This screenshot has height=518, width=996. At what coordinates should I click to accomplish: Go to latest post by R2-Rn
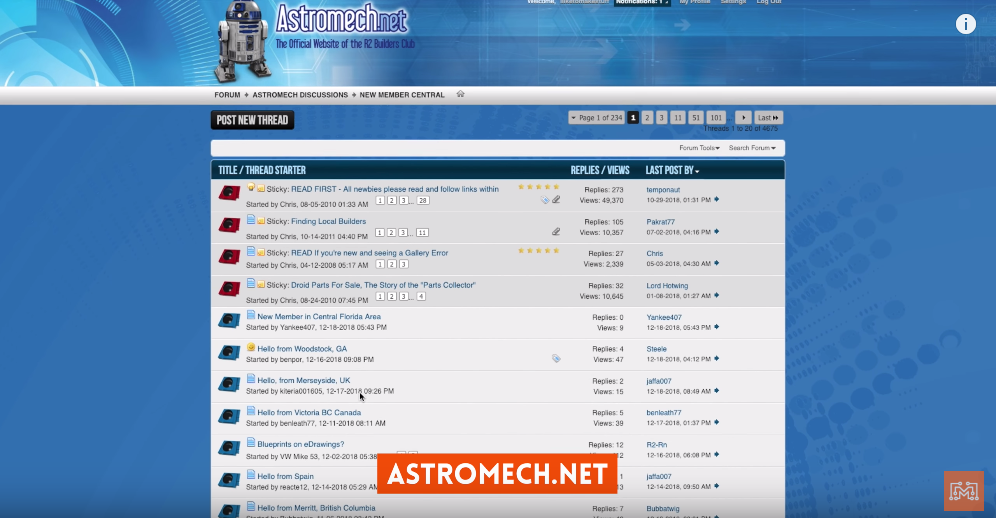tap(717, 455)
